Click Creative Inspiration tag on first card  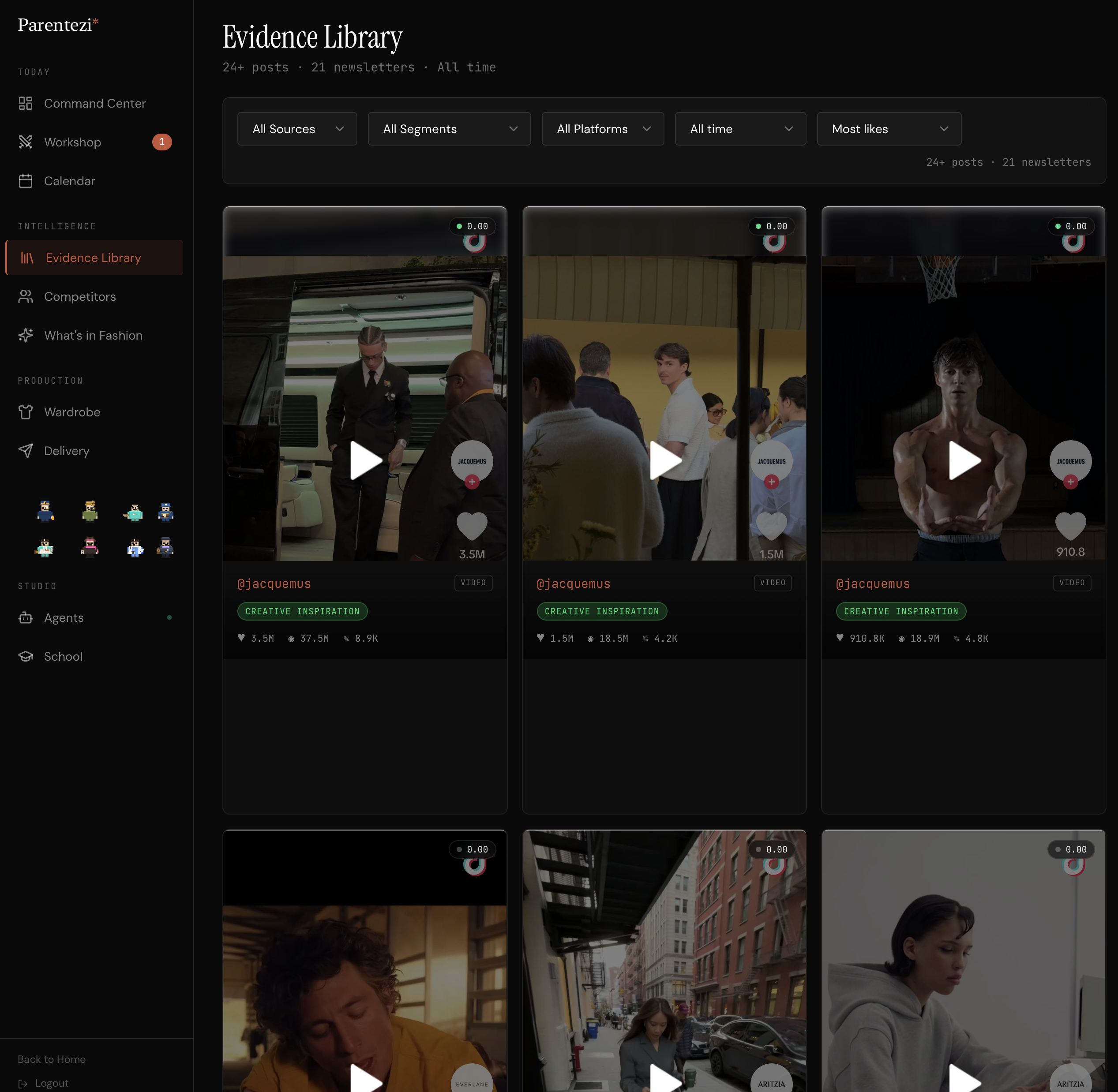pyautogui.click(x=303, y=611)
